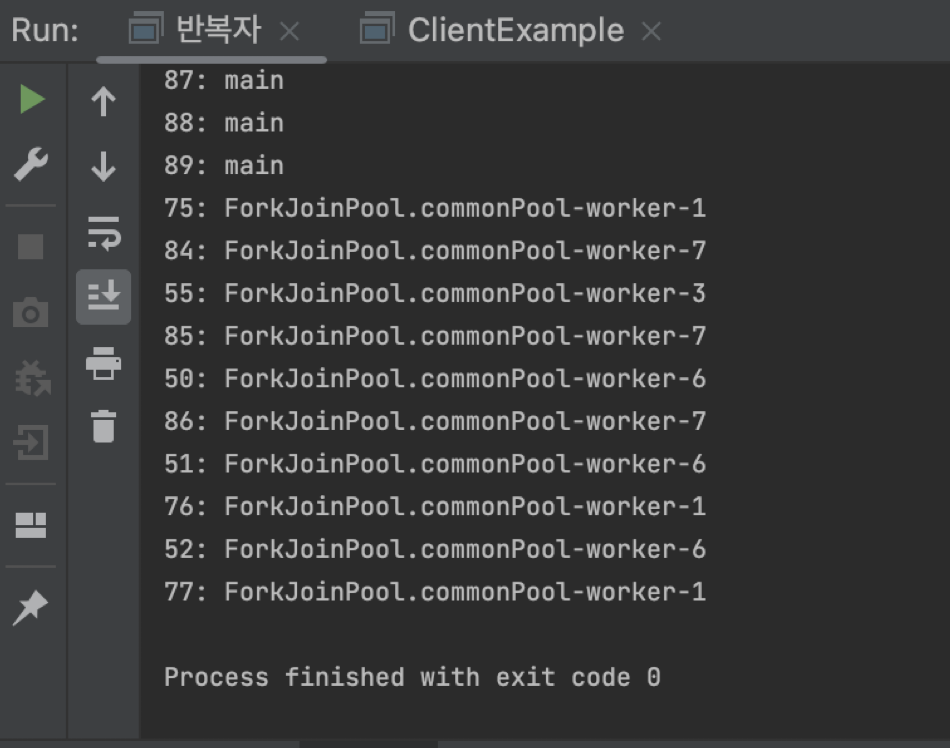The width and height of the screenshot is (950, 748).
Task: Click the line '85: ForkJoinPool.commonPool-worker-7'
Action: click(435, 336)
